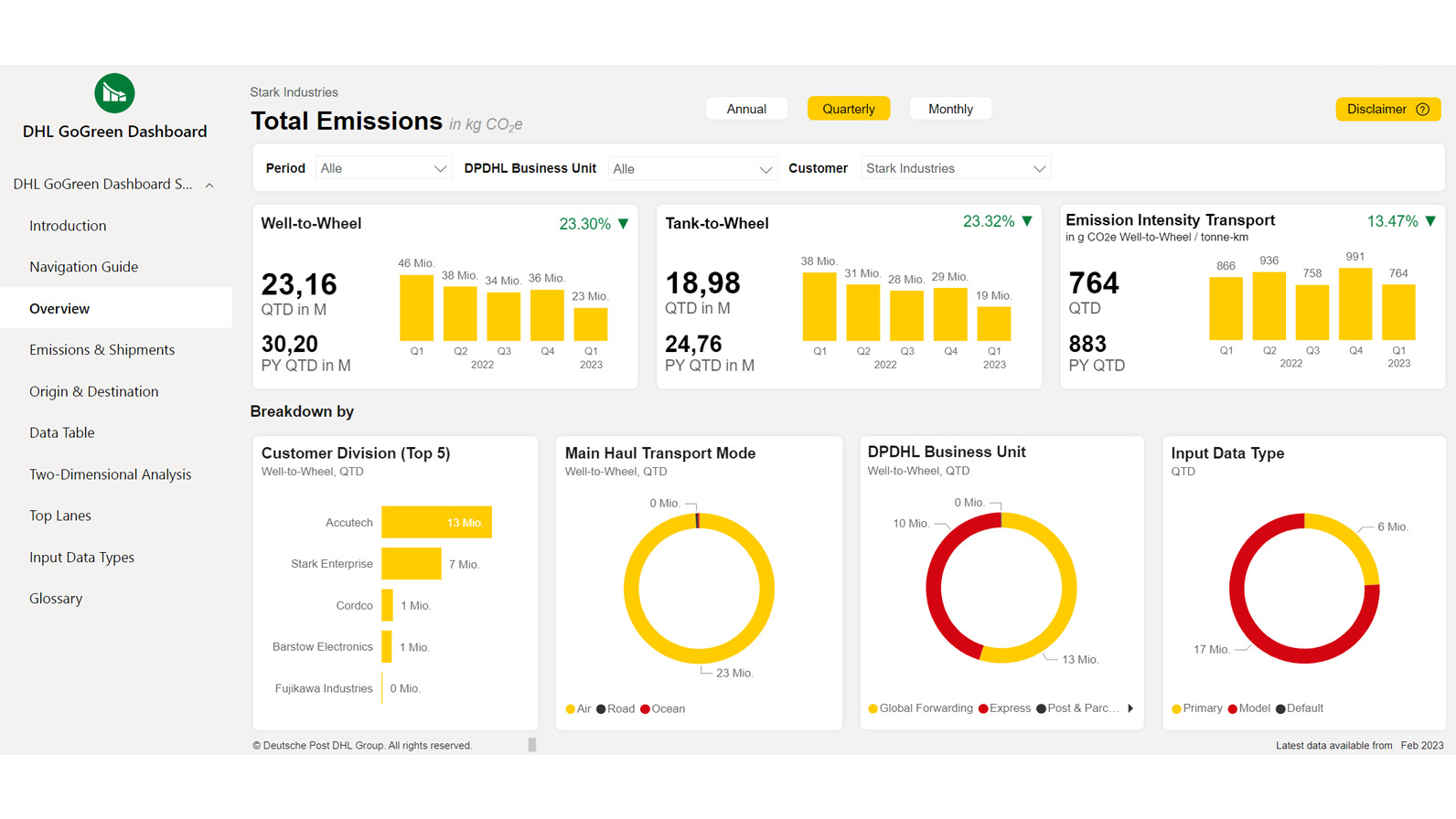Click the Air legend yellow swatch
Screen dimensions: 1456x819
tap(570, 709)
